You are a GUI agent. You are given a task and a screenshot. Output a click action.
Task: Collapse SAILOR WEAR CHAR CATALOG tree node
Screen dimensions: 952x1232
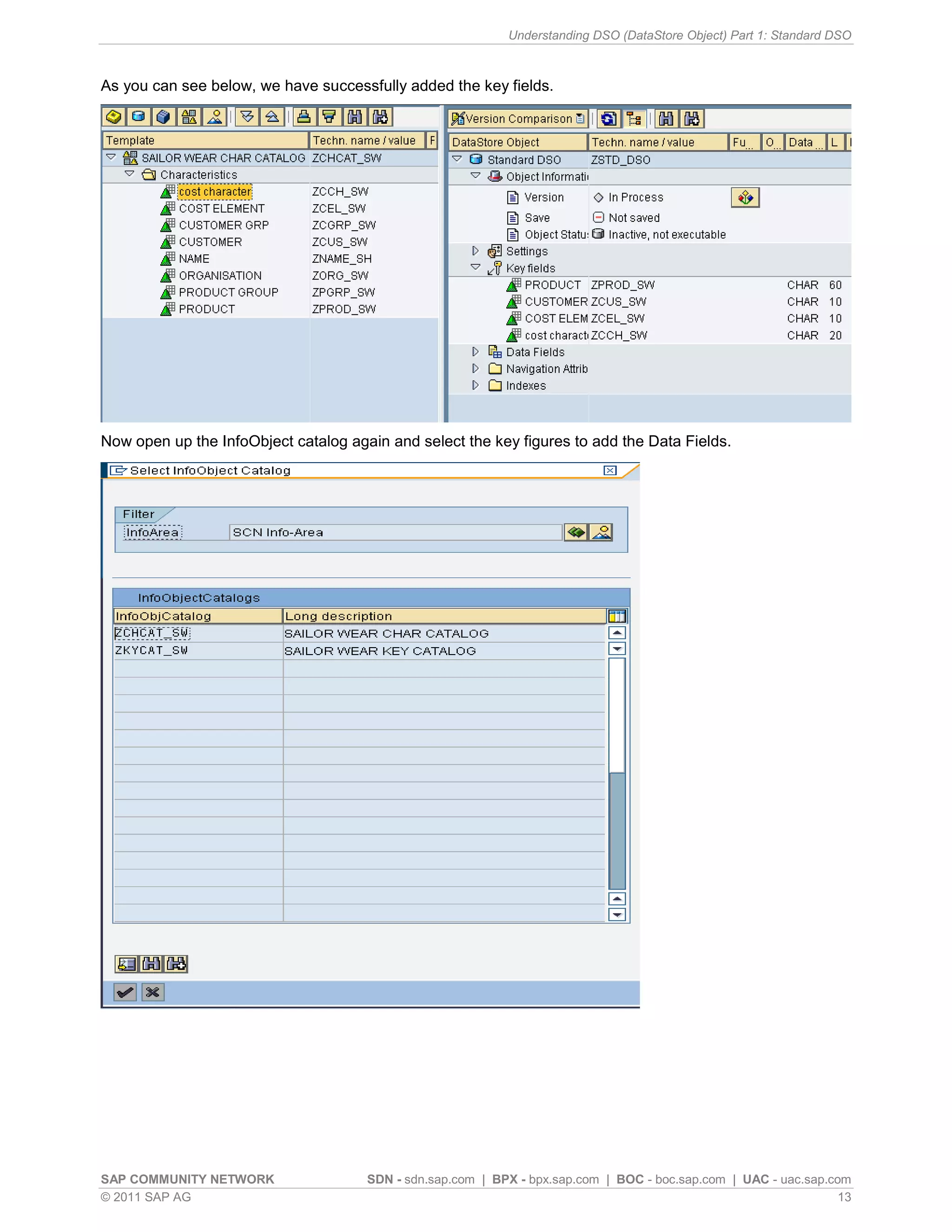[111, 157]
